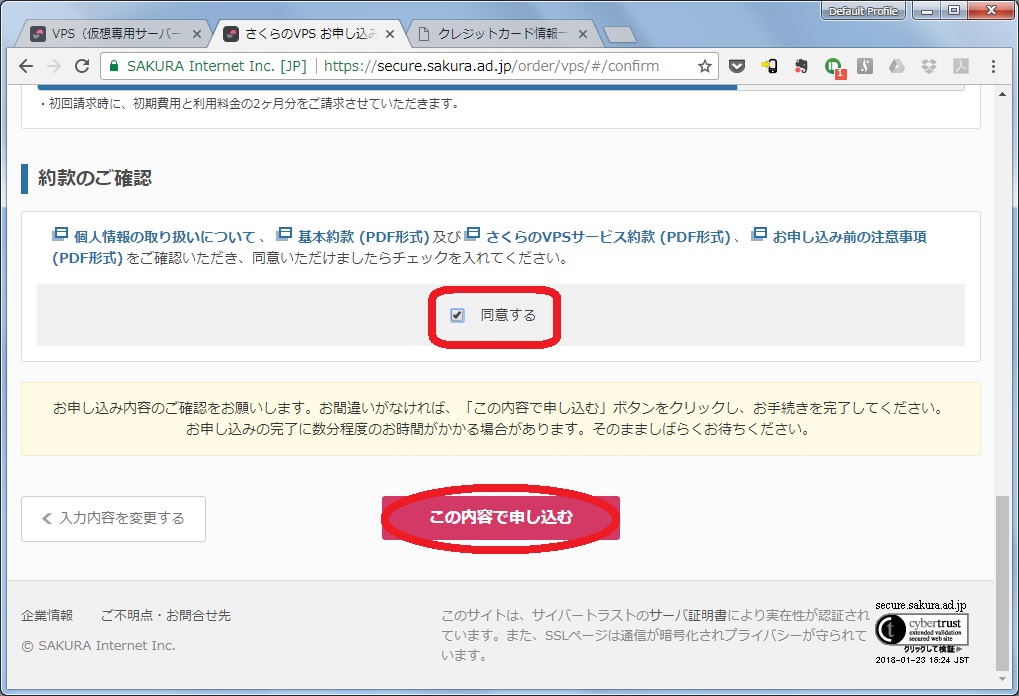Click the page vertical scrollbar thumb
The width and height of the screenshot is (1019, 696).
pyautogui.click(x=1002, y=582)
